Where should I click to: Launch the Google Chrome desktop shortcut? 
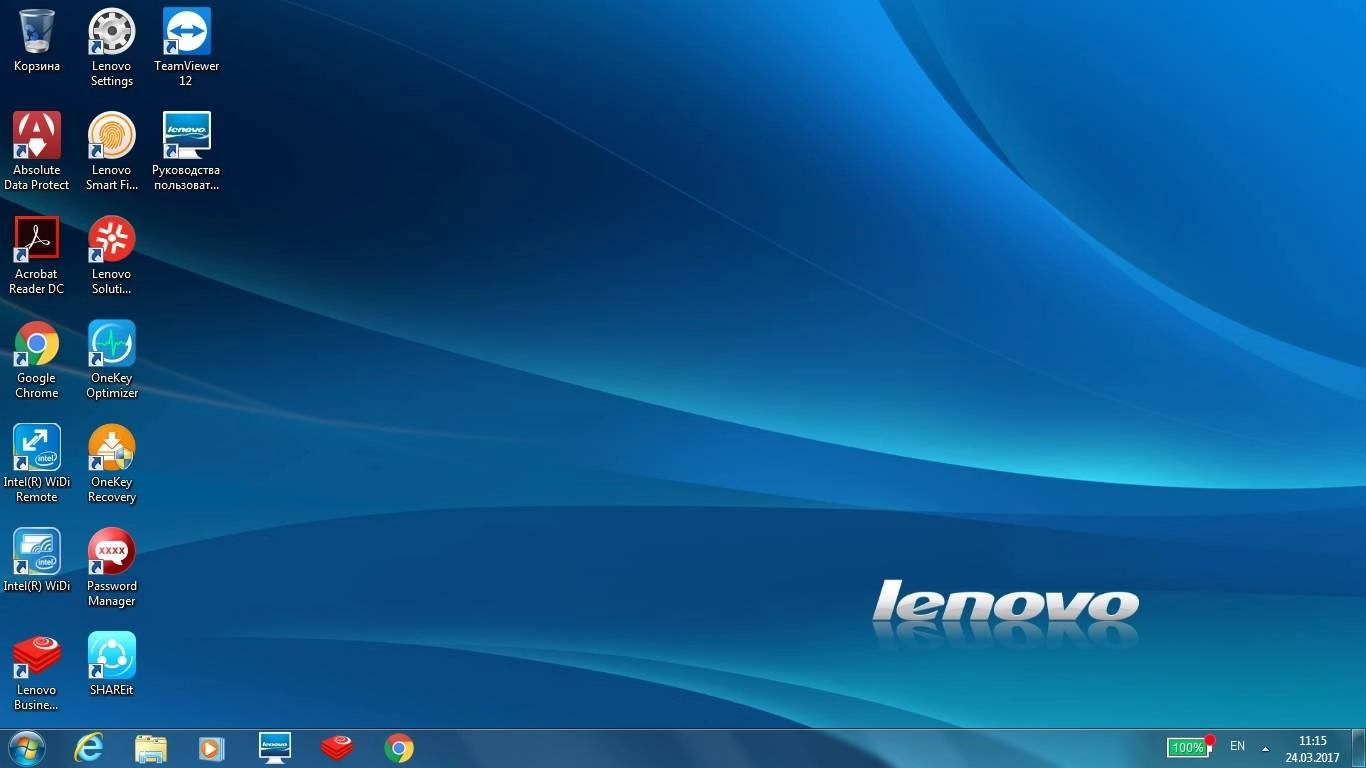tap(37, 358)
